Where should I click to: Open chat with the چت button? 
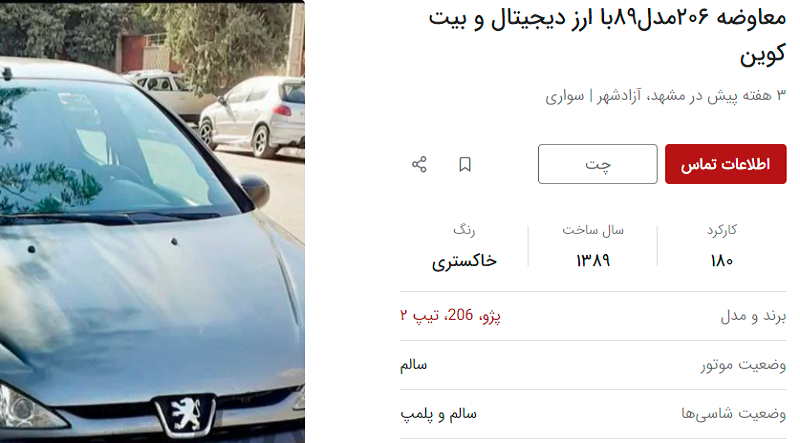point(597,164)
